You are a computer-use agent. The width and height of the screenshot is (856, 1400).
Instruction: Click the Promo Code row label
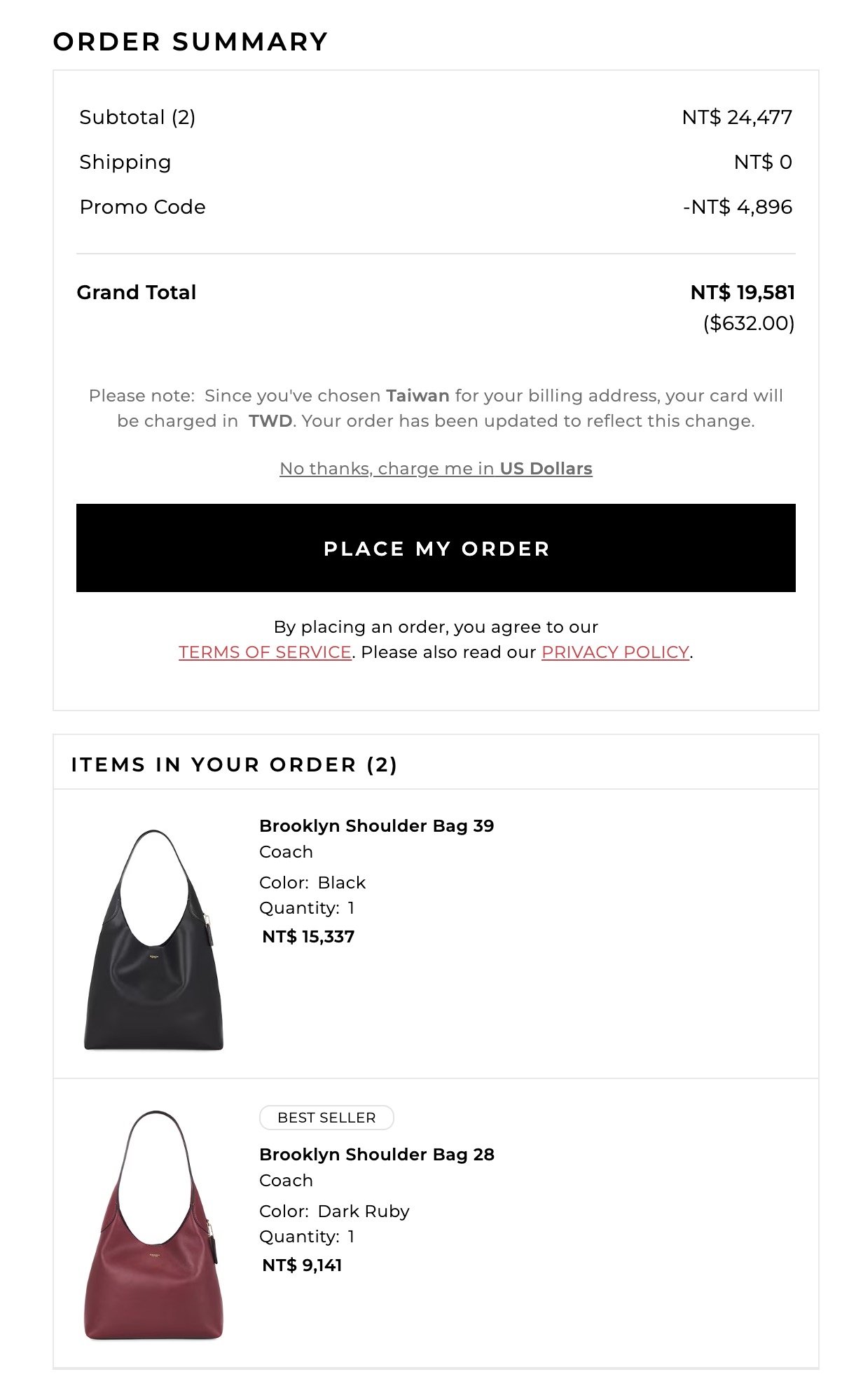coord(142,207)
